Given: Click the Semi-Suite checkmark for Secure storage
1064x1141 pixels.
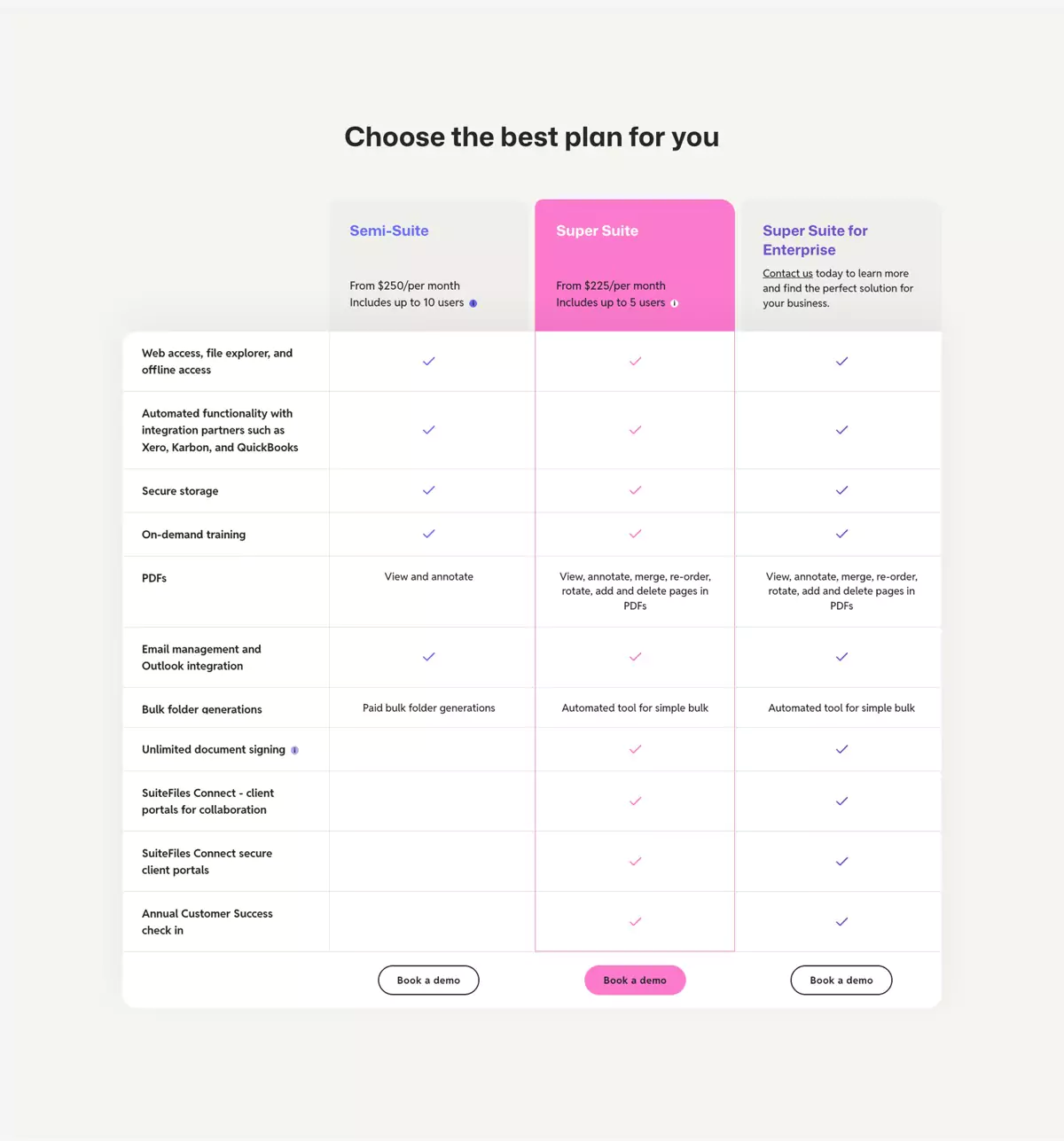Looking at the screenshot, I should 429,490.
